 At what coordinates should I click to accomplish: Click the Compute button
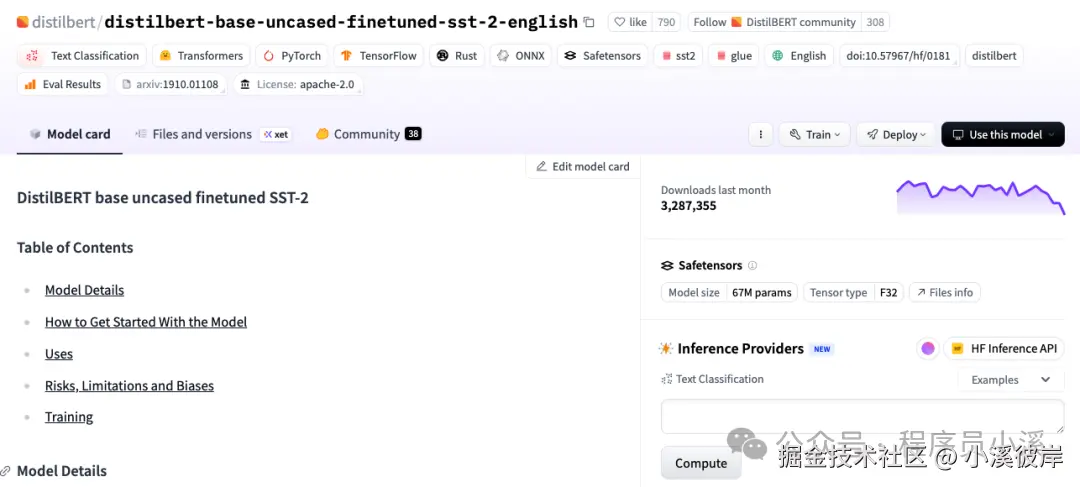(701, 463)
